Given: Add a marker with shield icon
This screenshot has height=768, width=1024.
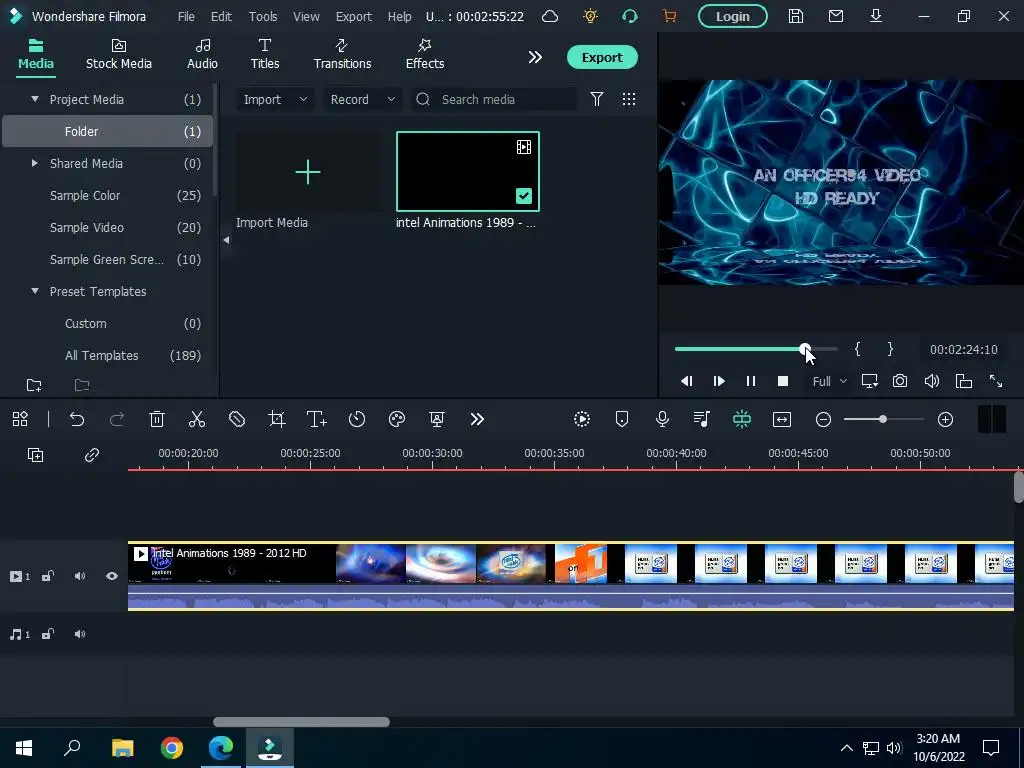Looking at the screenshot, I should pos(622,419).
